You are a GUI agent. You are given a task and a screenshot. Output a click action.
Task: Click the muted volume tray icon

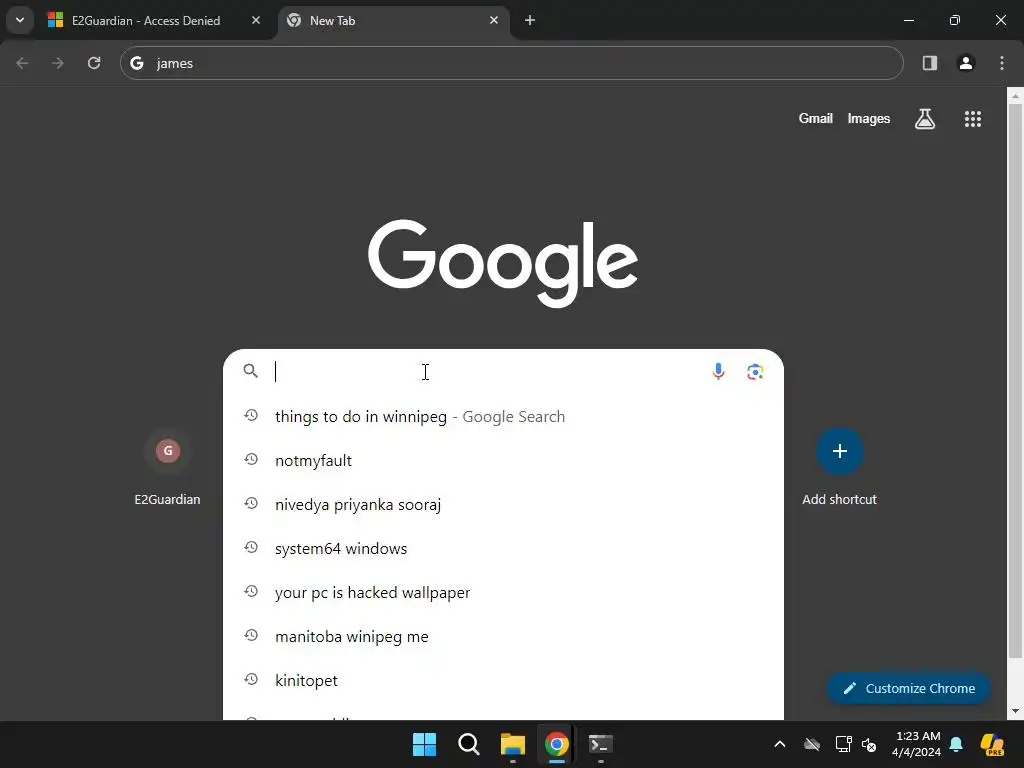(869, 744)
